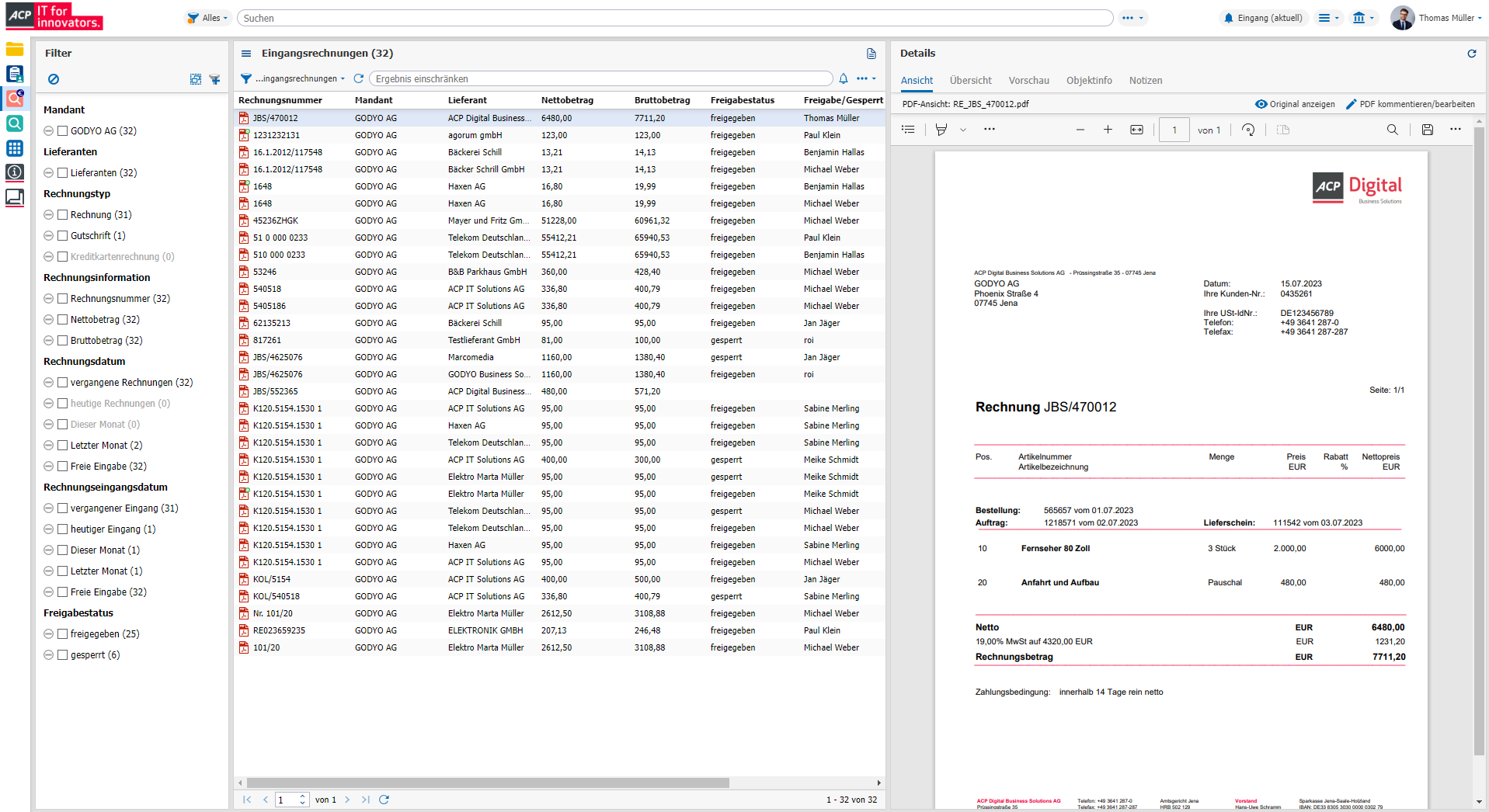Click the horizontal scrollbar of invoice list
This screenshot has height=812, width=1489.
[x=488, y=783]
